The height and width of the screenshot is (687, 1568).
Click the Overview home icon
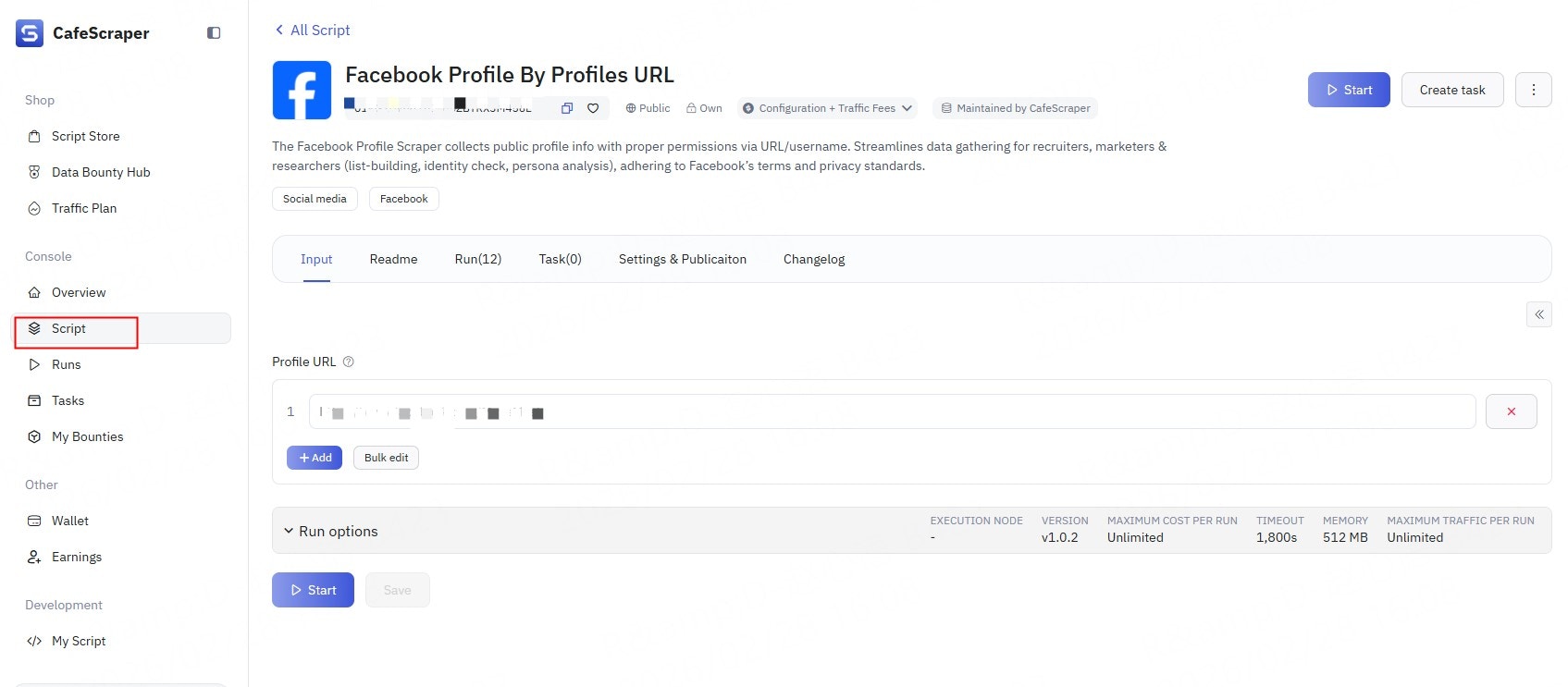click(34, 292)
